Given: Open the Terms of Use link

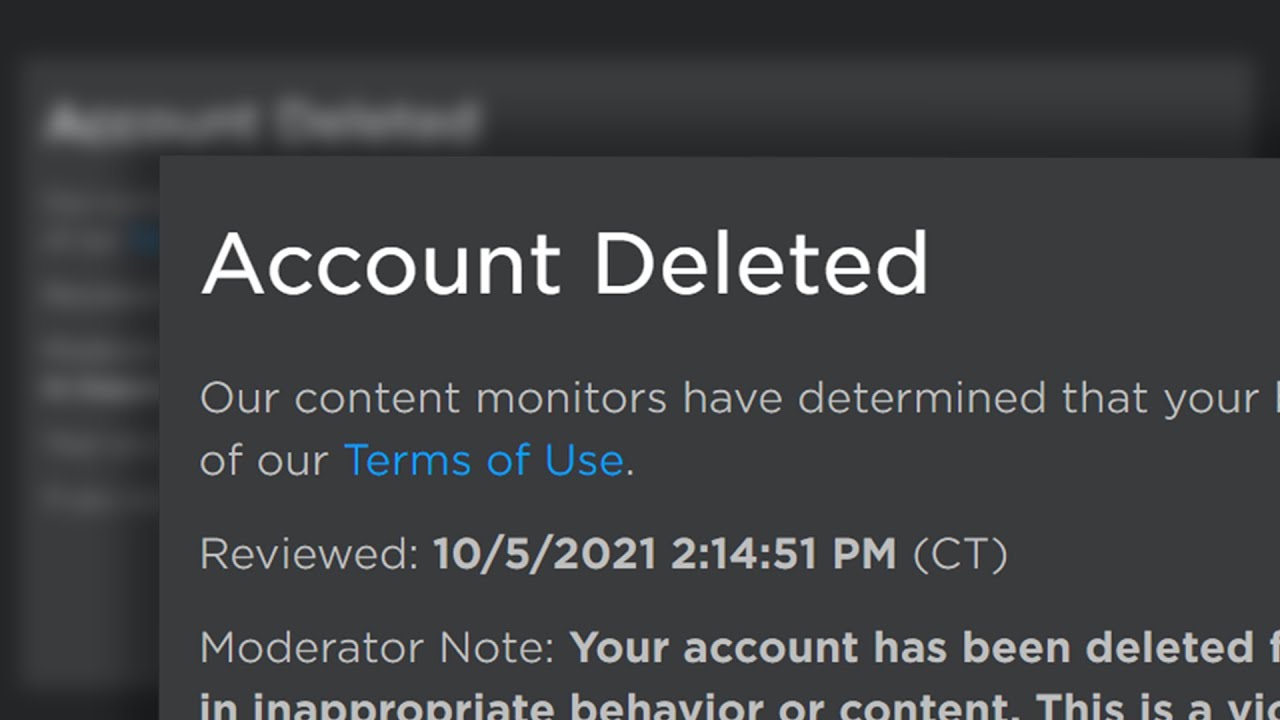Looking at the screenshot, I should (x=483, y=460).
